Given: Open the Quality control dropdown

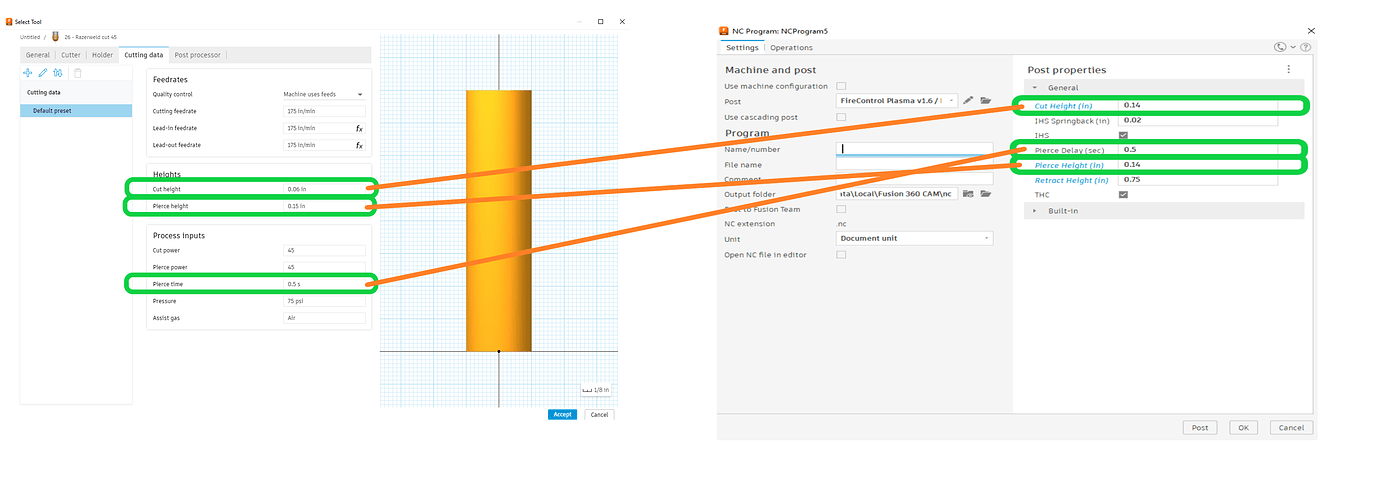Looking at the screenshot, I should (324, 94).
